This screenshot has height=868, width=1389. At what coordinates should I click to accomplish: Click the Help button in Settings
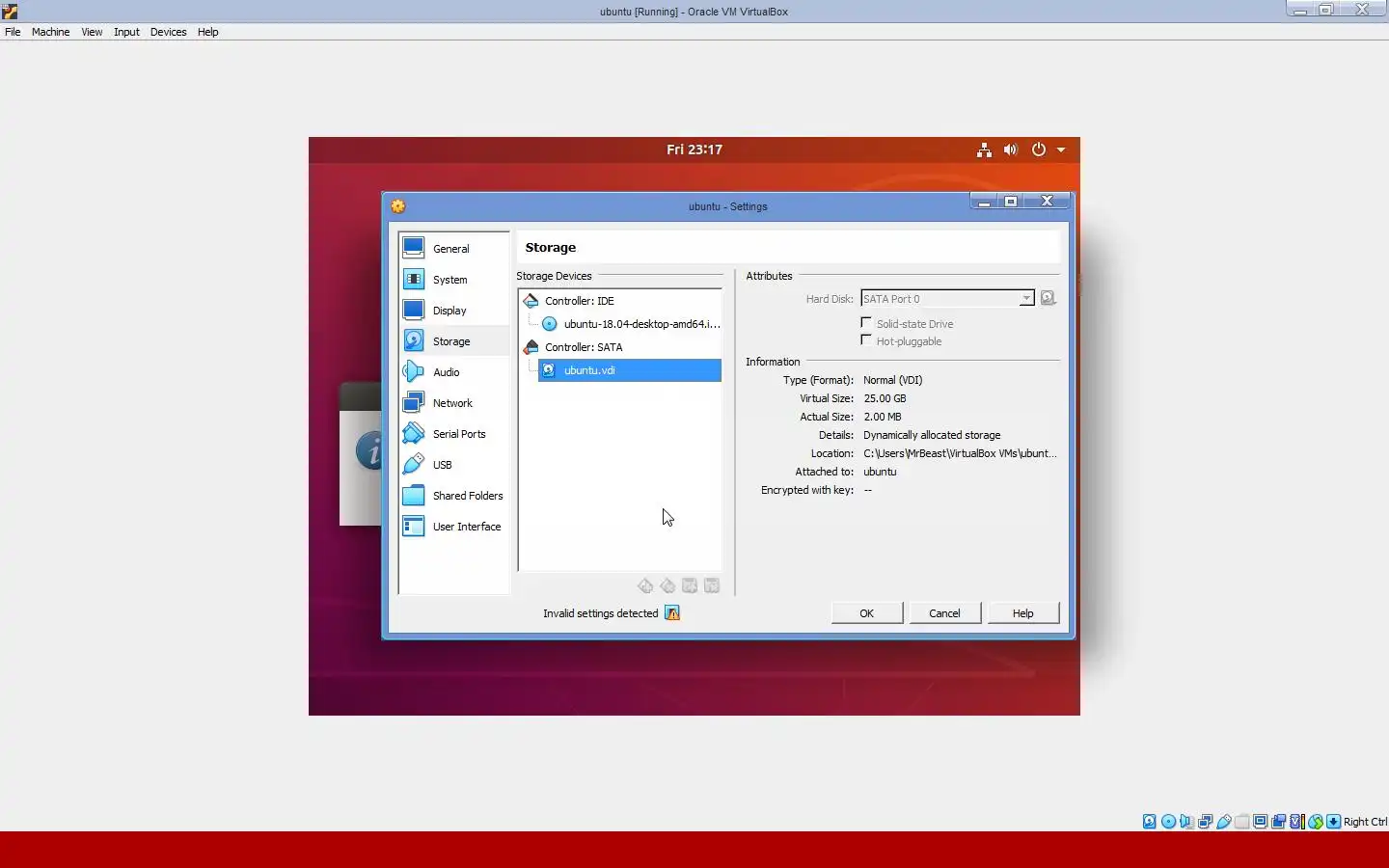[1023, 613]
